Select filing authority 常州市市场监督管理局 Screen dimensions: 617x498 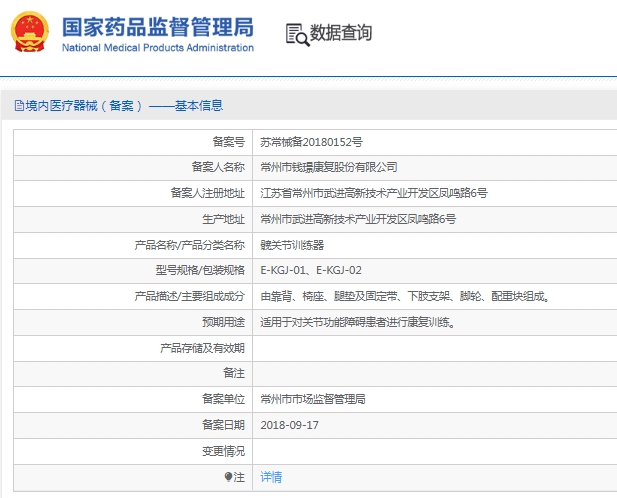[x=313, y=399]
